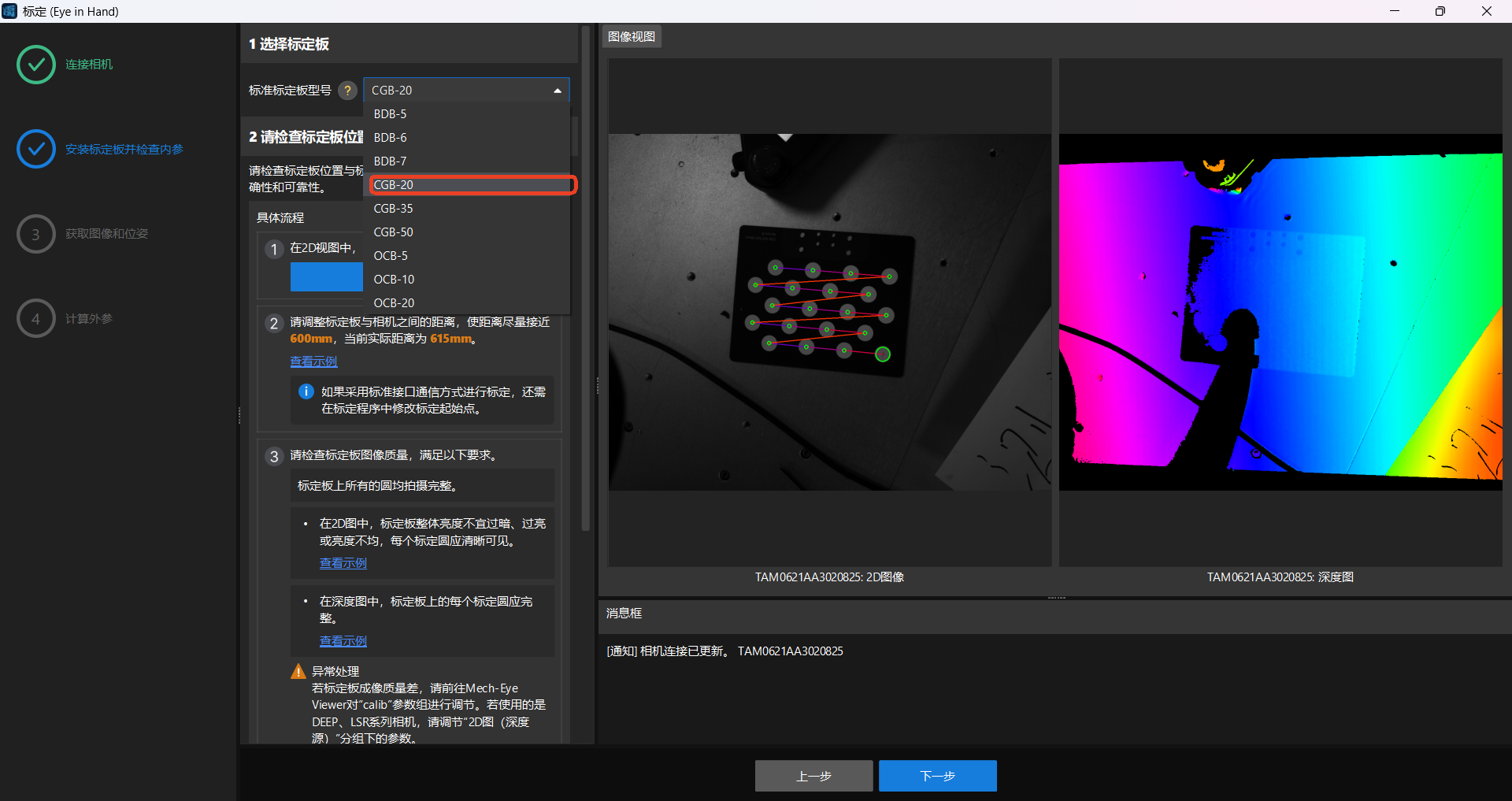Click the app logo in title bar
This screenshot has width=1512, height=801.
point(9,11)
